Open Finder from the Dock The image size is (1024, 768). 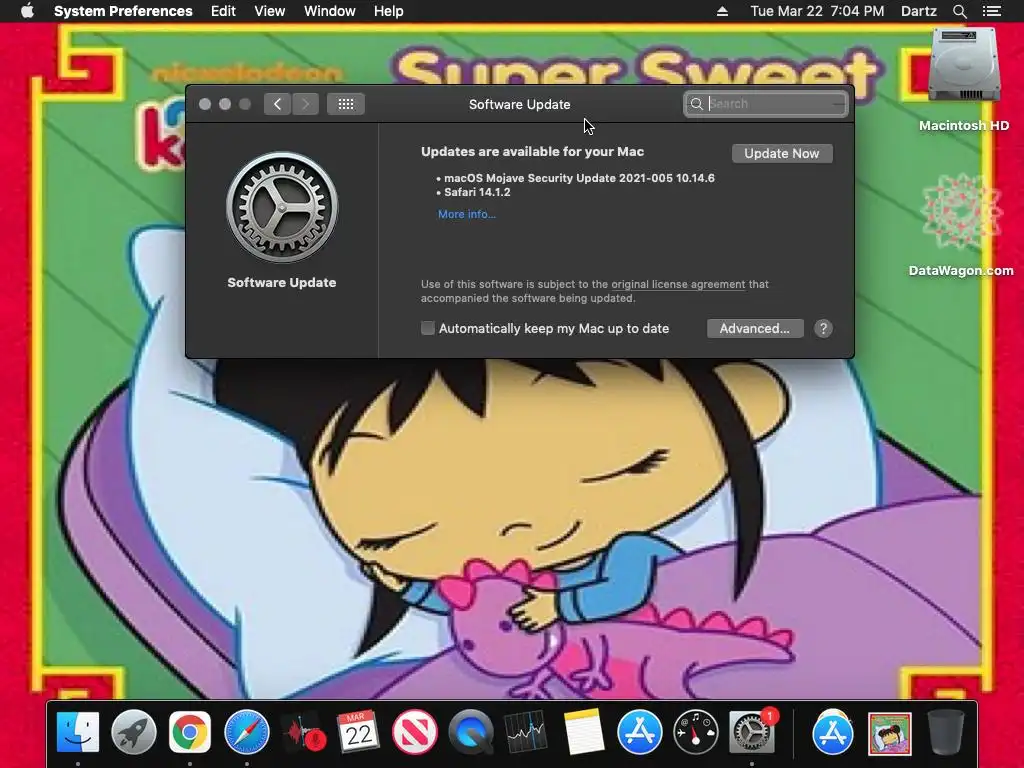coord(78,732)
